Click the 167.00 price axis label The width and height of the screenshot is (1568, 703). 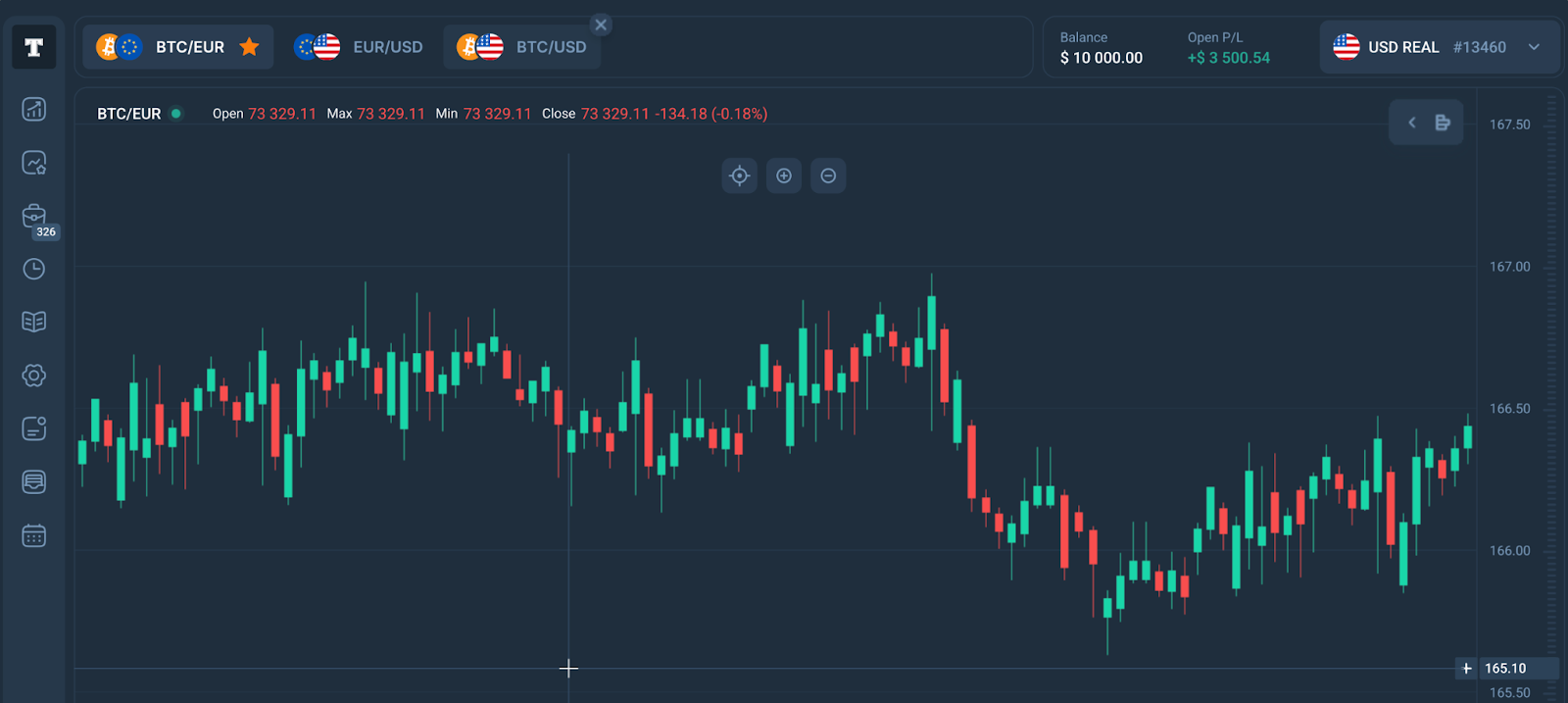point(1510,267)
